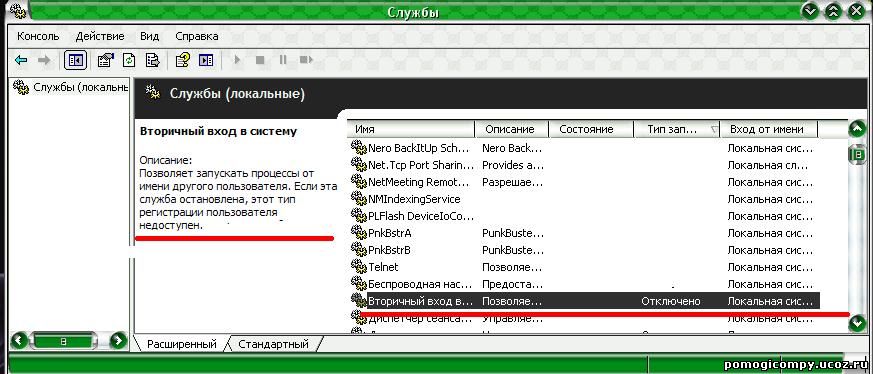Image resolution: width=873 pixels, height=374 pixels.
Task: Click the gear icon of the PnkBstrA service
Action: point(359,232)
